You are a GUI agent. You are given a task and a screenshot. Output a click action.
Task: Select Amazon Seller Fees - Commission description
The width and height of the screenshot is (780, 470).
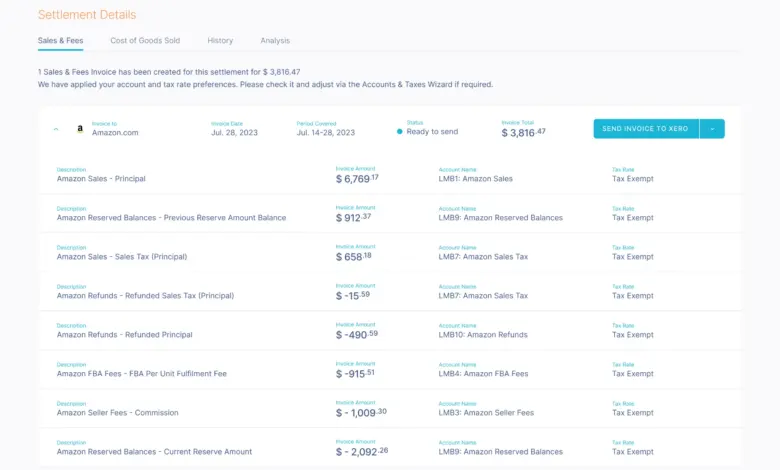click(x=117, y=413)
